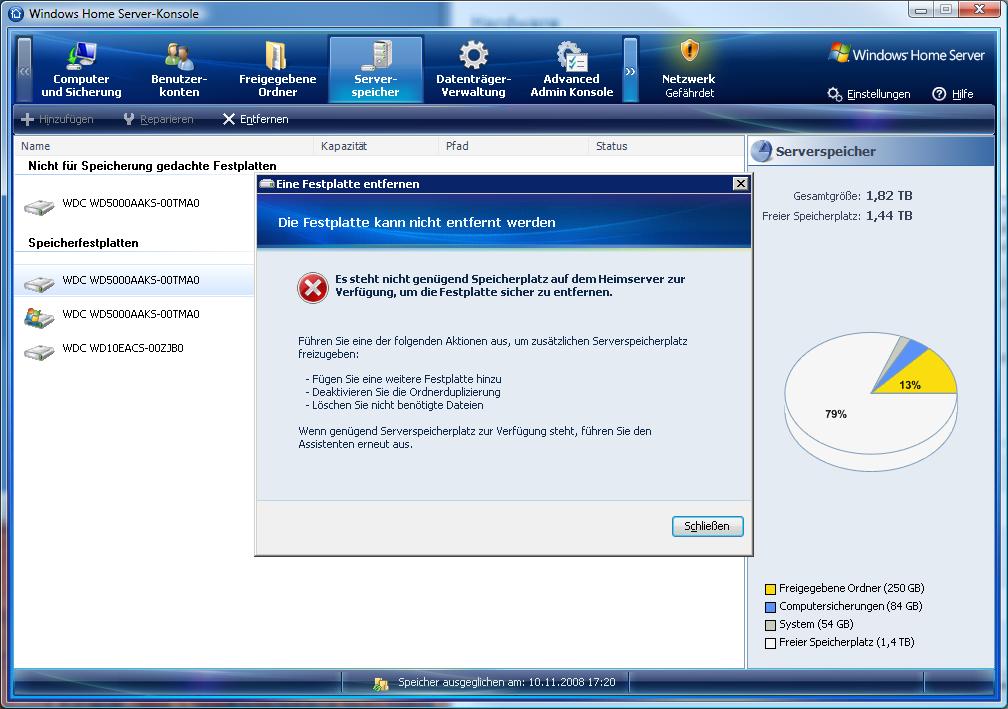
Task: Select the highlighted WDC WD5000AAKS-00TMA0 storage drive
Action: 134,280
